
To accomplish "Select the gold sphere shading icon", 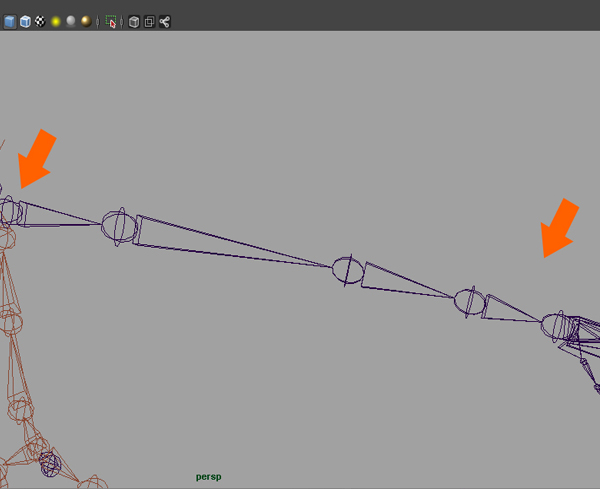I will pos(86,21).
